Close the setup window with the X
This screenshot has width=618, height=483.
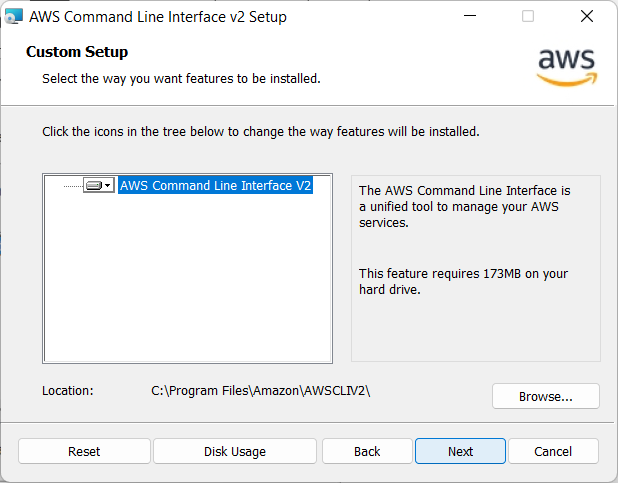tap(586, 17)
